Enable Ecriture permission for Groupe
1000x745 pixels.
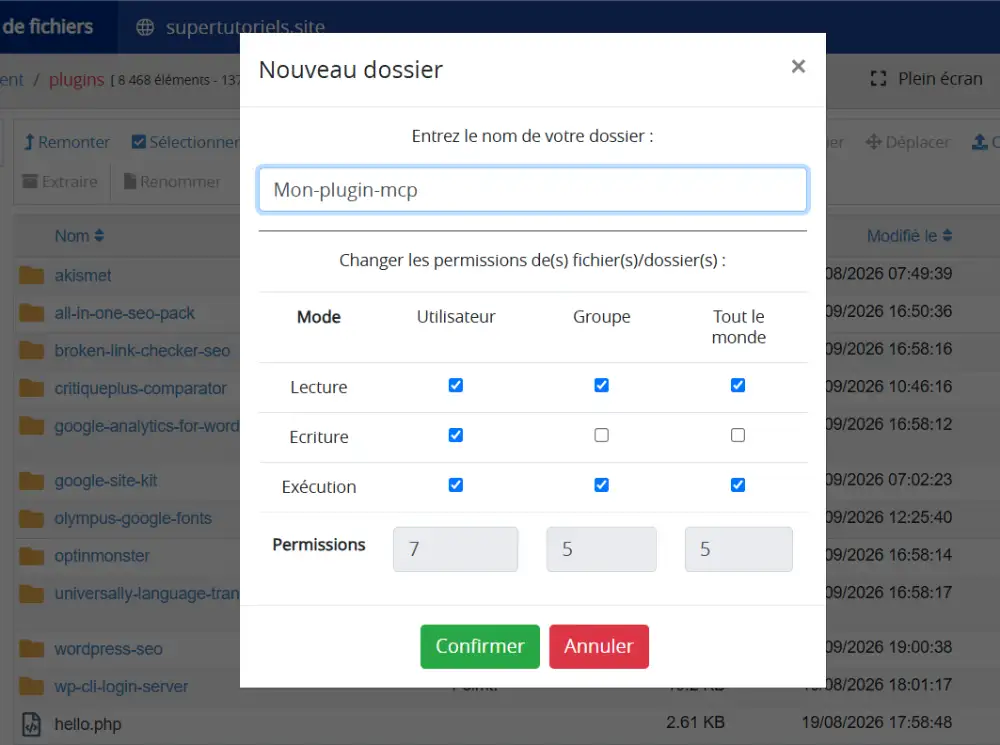tap(601, 435)
